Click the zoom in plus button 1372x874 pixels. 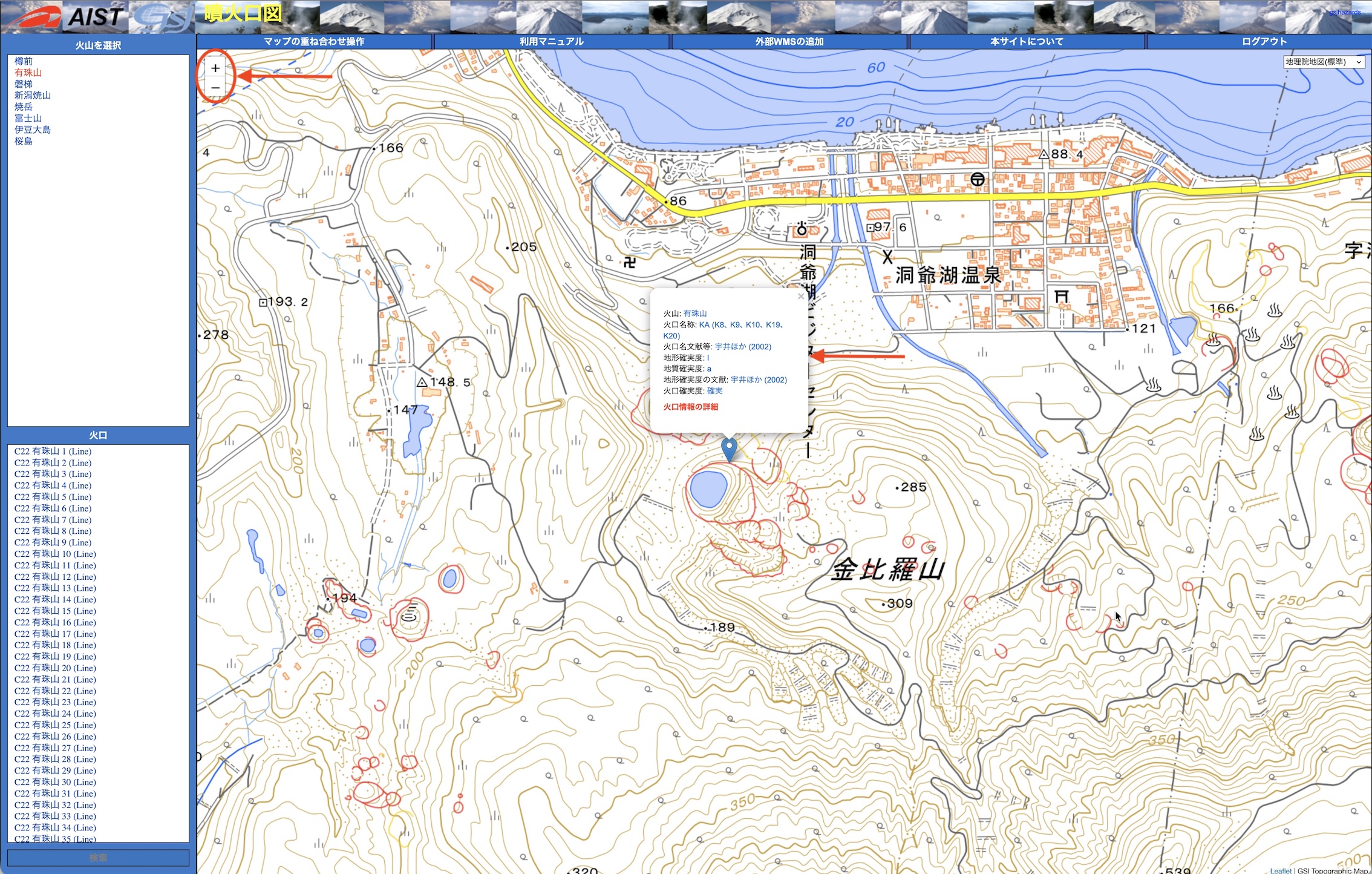215,68
